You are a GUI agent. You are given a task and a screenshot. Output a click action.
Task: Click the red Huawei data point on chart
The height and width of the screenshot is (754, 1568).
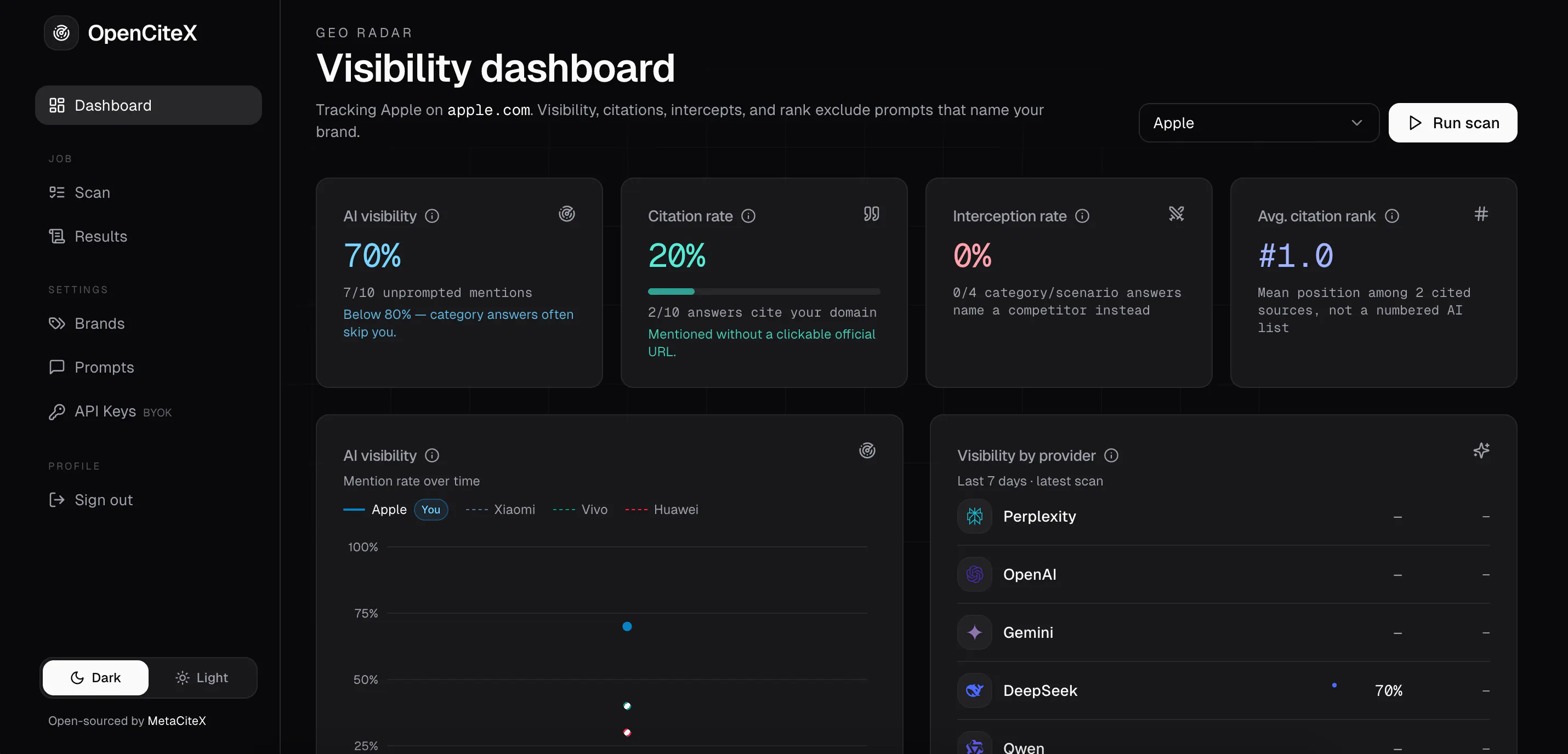(627, 733)
